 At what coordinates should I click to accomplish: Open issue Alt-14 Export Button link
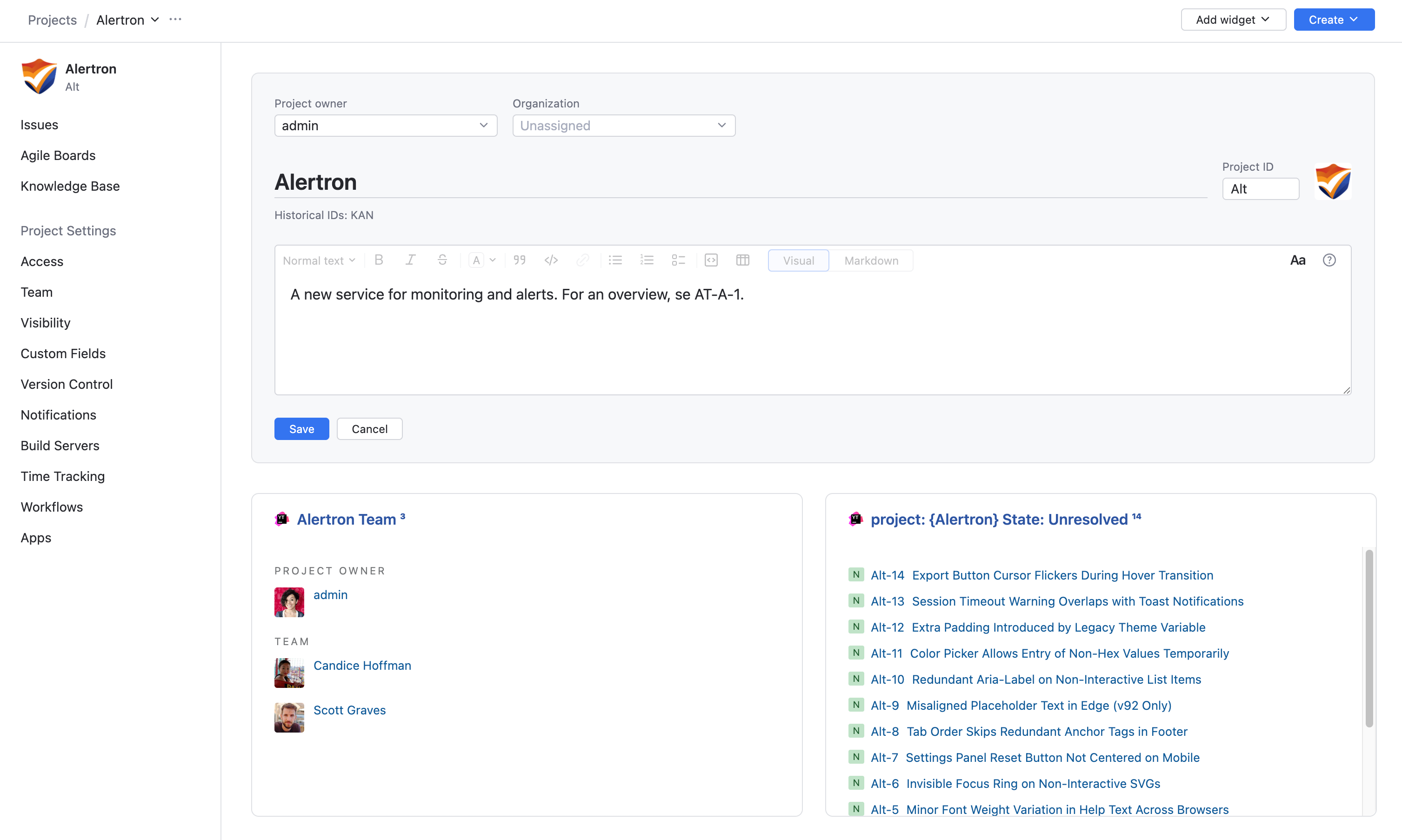tap(1062, 575)
